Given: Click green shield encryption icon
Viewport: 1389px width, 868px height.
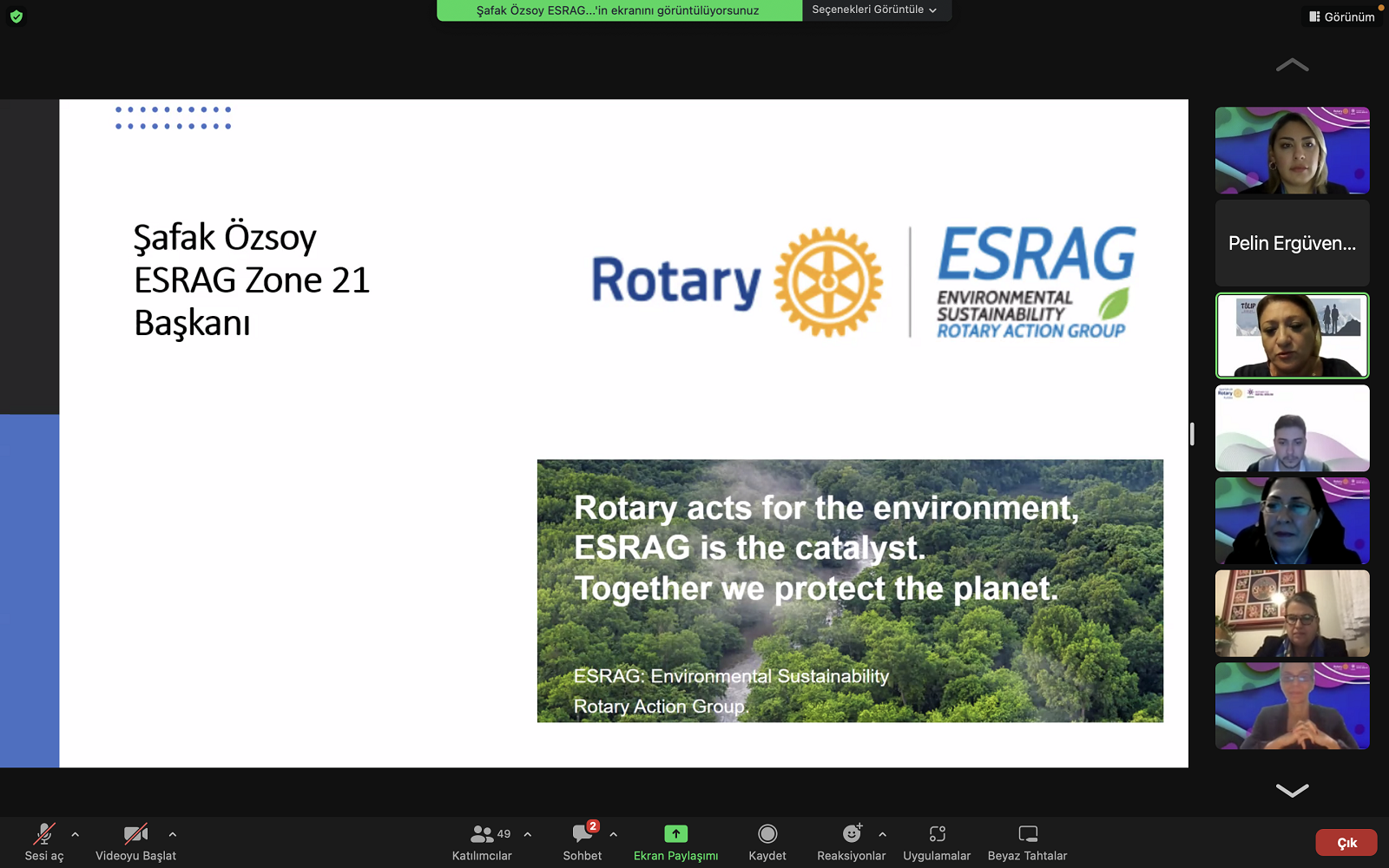Looking at the screenshot, I should click(16, 16).
